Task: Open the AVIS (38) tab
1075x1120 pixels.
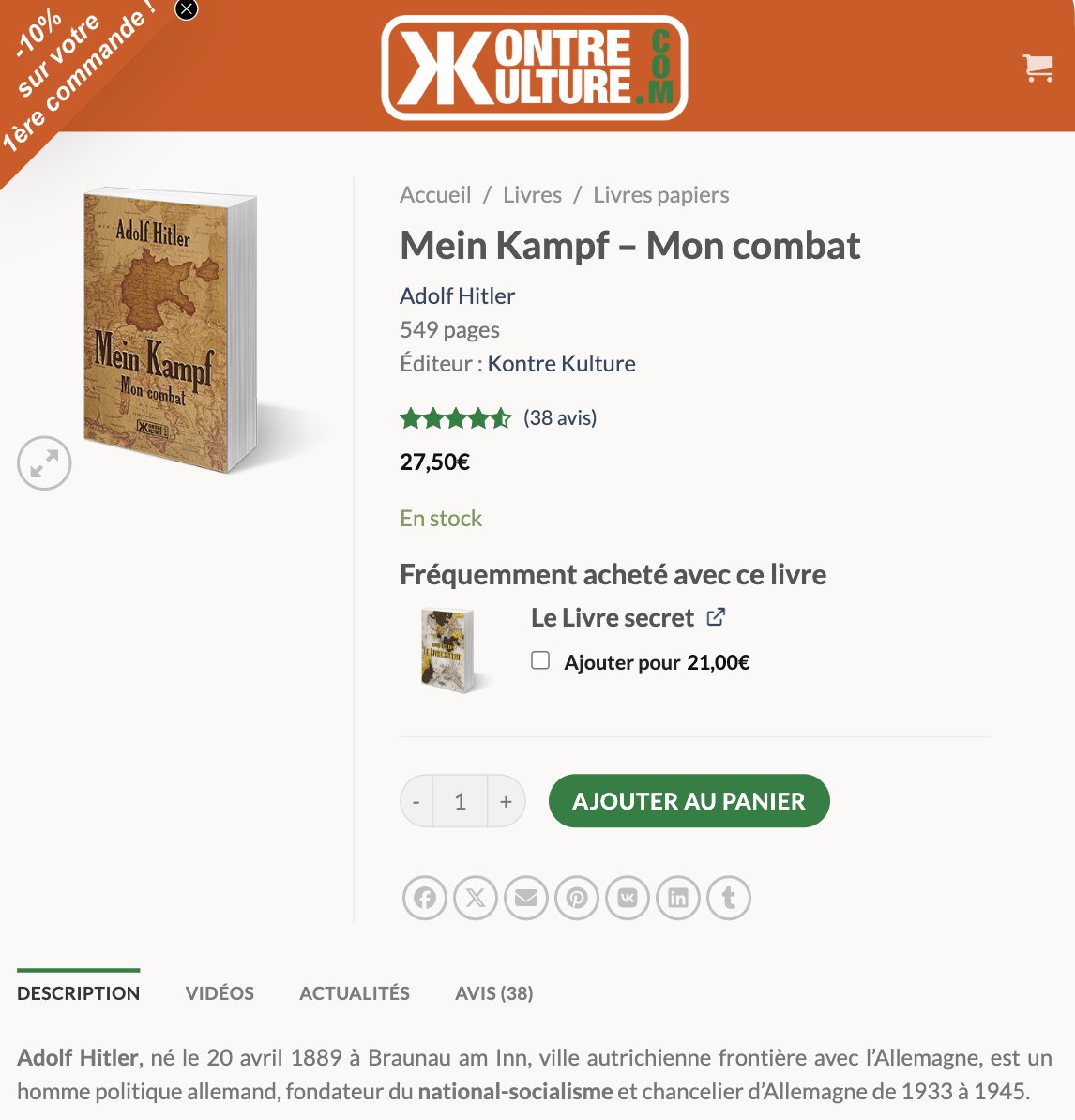Action: point(494,992)
